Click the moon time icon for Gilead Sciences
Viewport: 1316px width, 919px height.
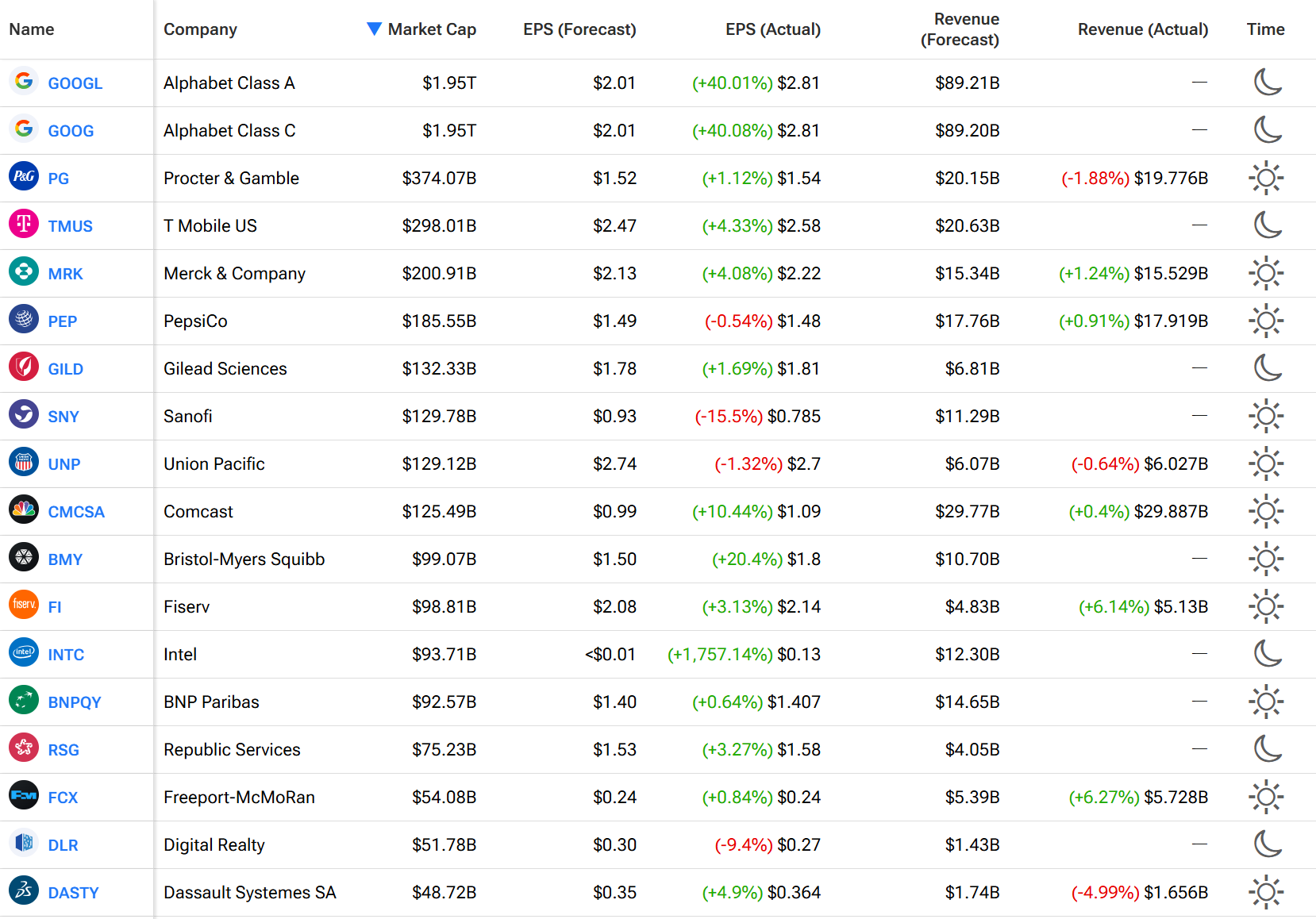(1268, 367)
